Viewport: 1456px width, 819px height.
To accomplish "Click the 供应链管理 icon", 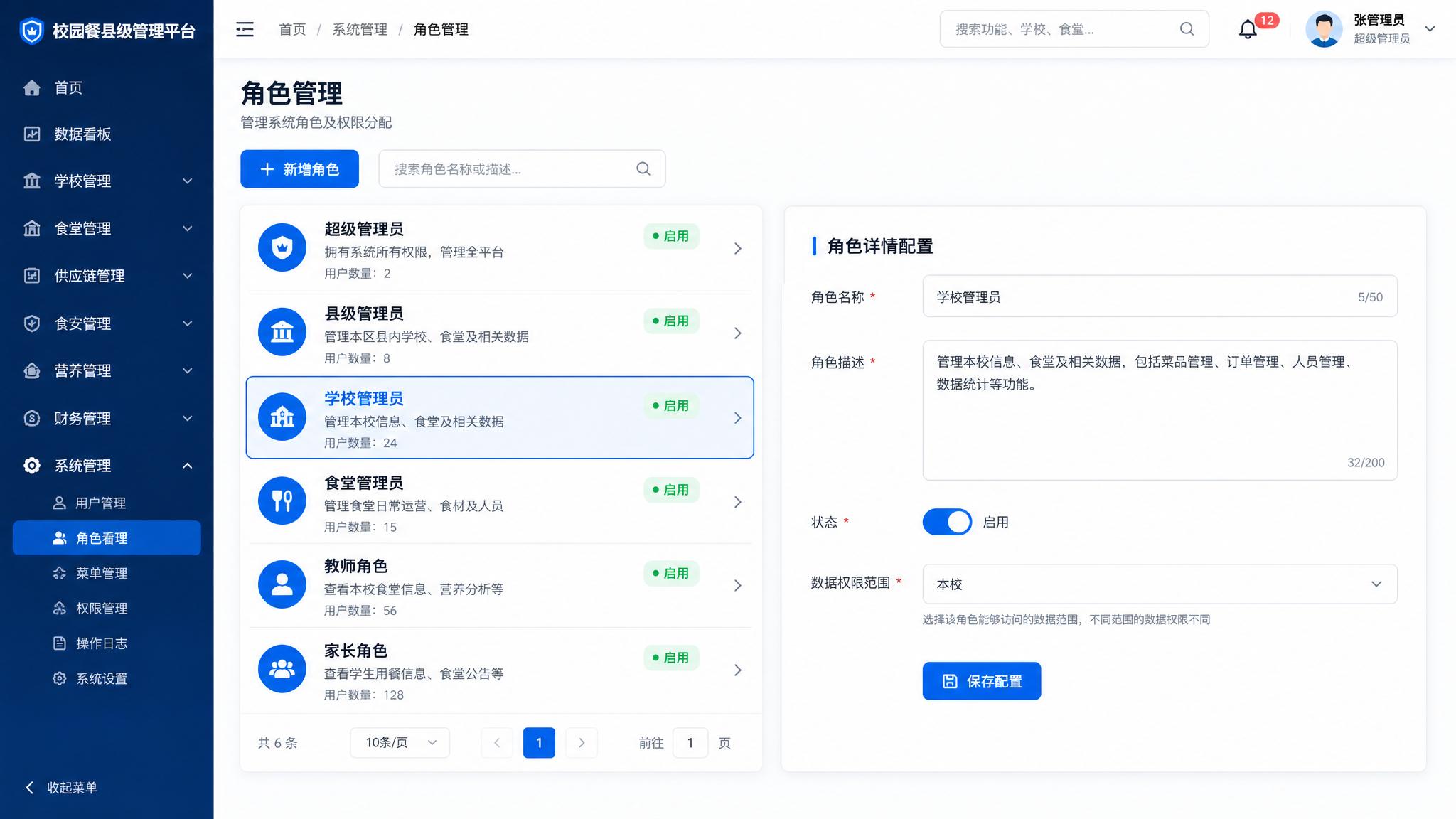I will [32, 276].
